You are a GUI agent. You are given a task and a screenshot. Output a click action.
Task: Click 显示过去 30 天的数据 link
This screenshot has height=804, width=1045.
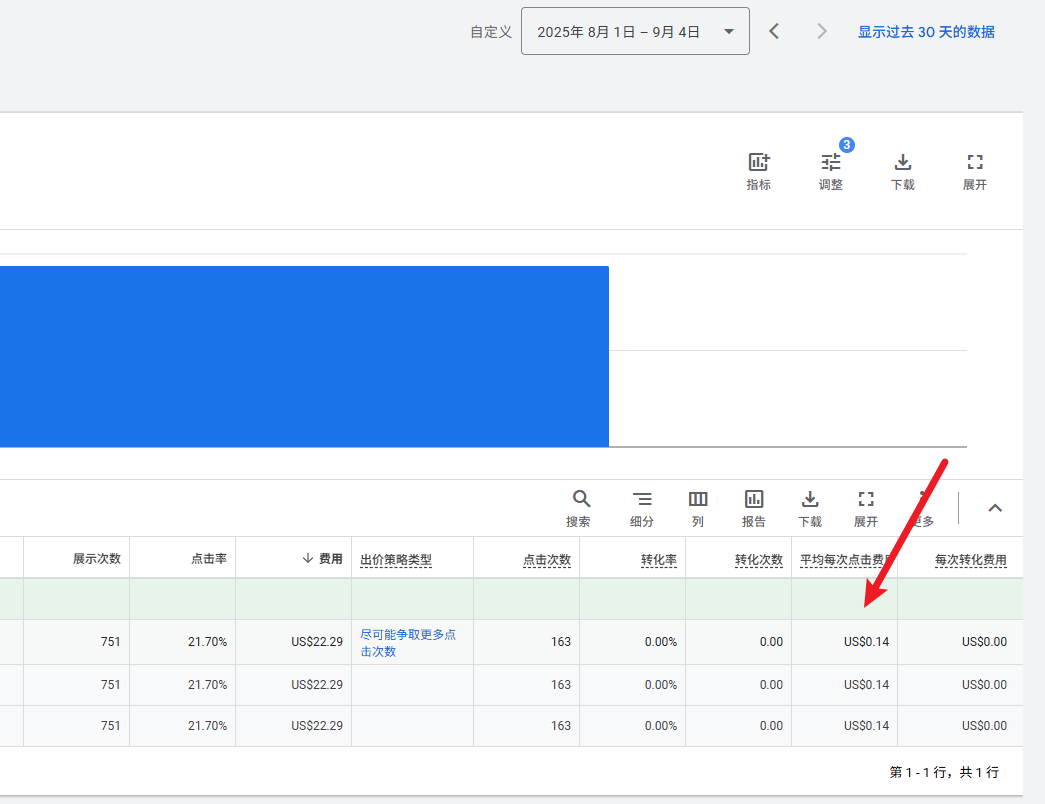(x=926, y=32)
